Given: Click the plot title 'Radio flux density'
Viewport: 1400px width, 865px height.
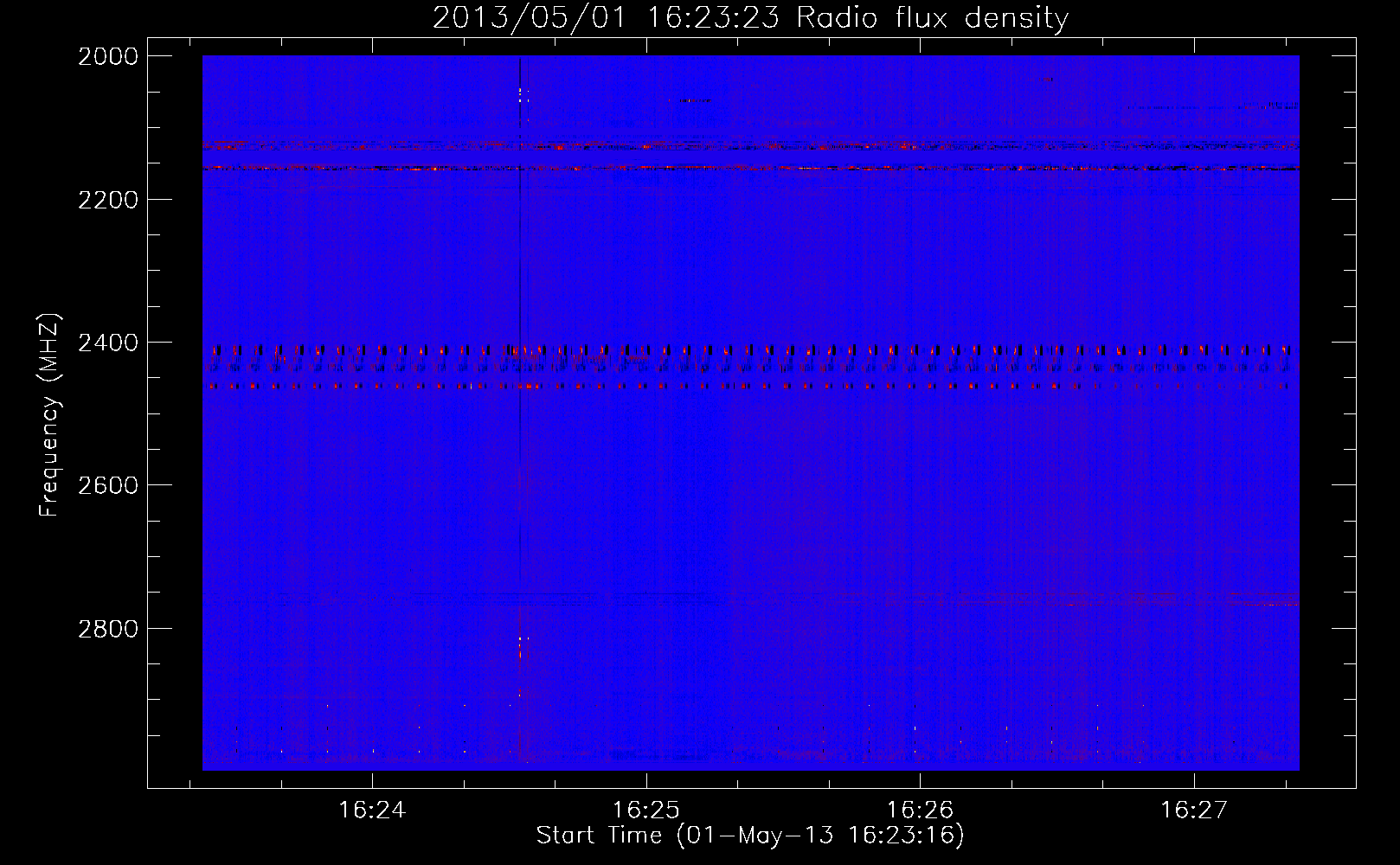Looking at the screenshot, I should (932, 17).
